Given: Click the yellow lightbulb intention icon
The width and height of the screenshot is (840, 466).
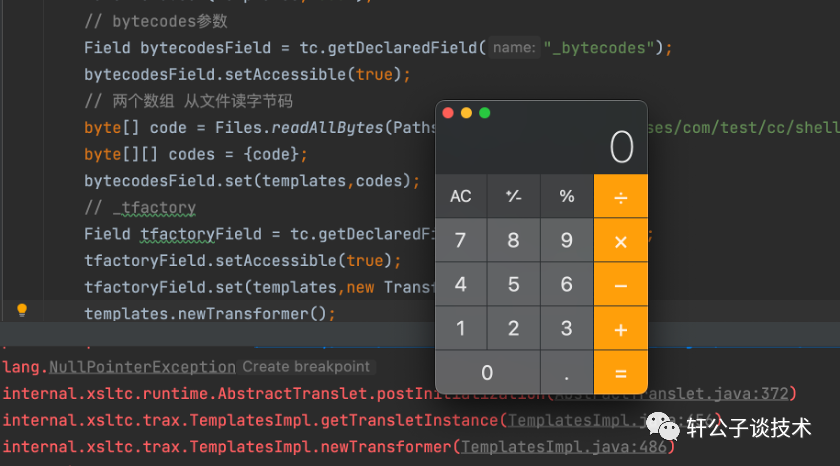Looking at the screenshot, I should pos(22,311).
